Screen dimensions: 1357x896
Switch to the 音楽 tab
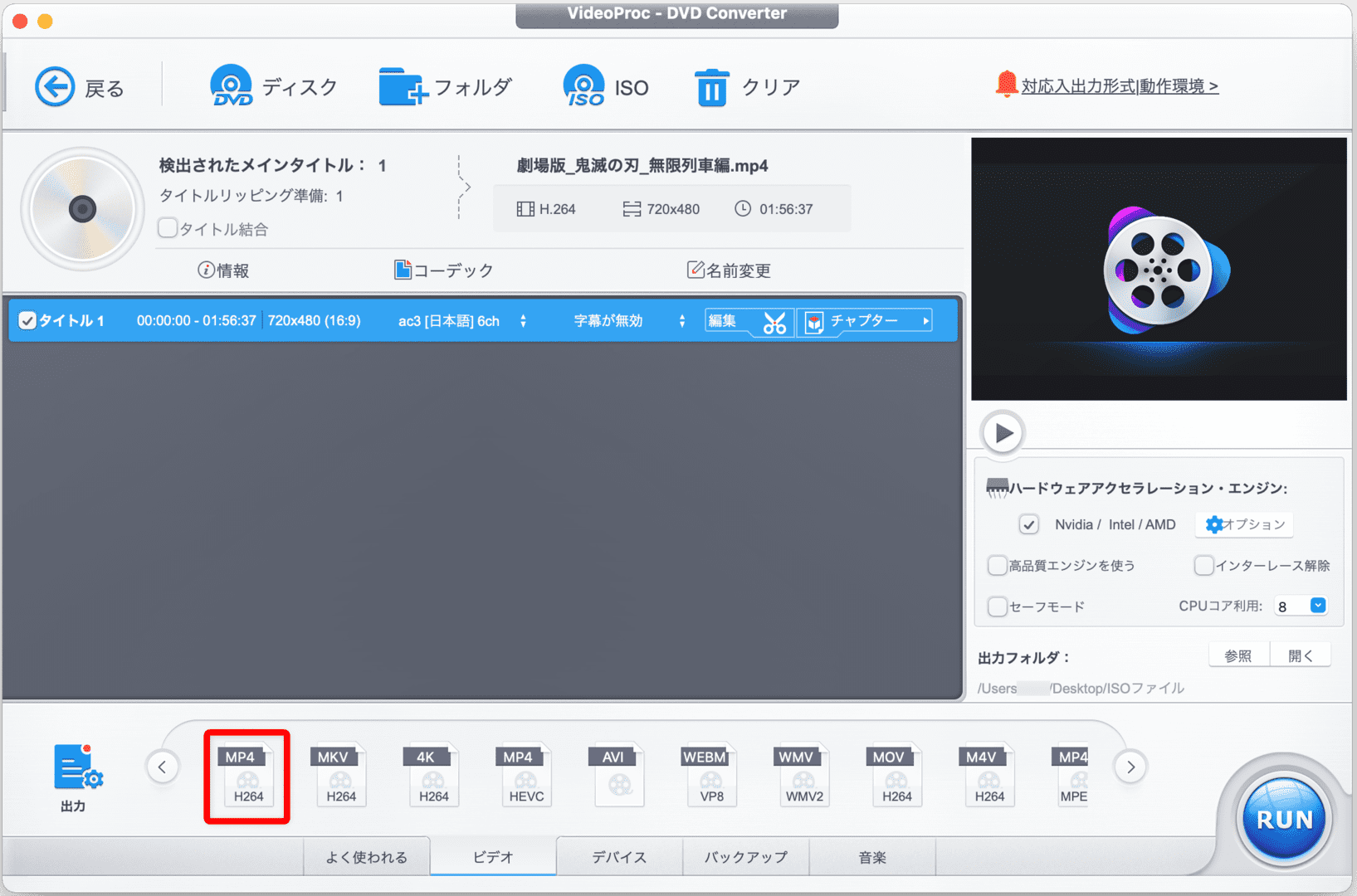click(872, 856)
